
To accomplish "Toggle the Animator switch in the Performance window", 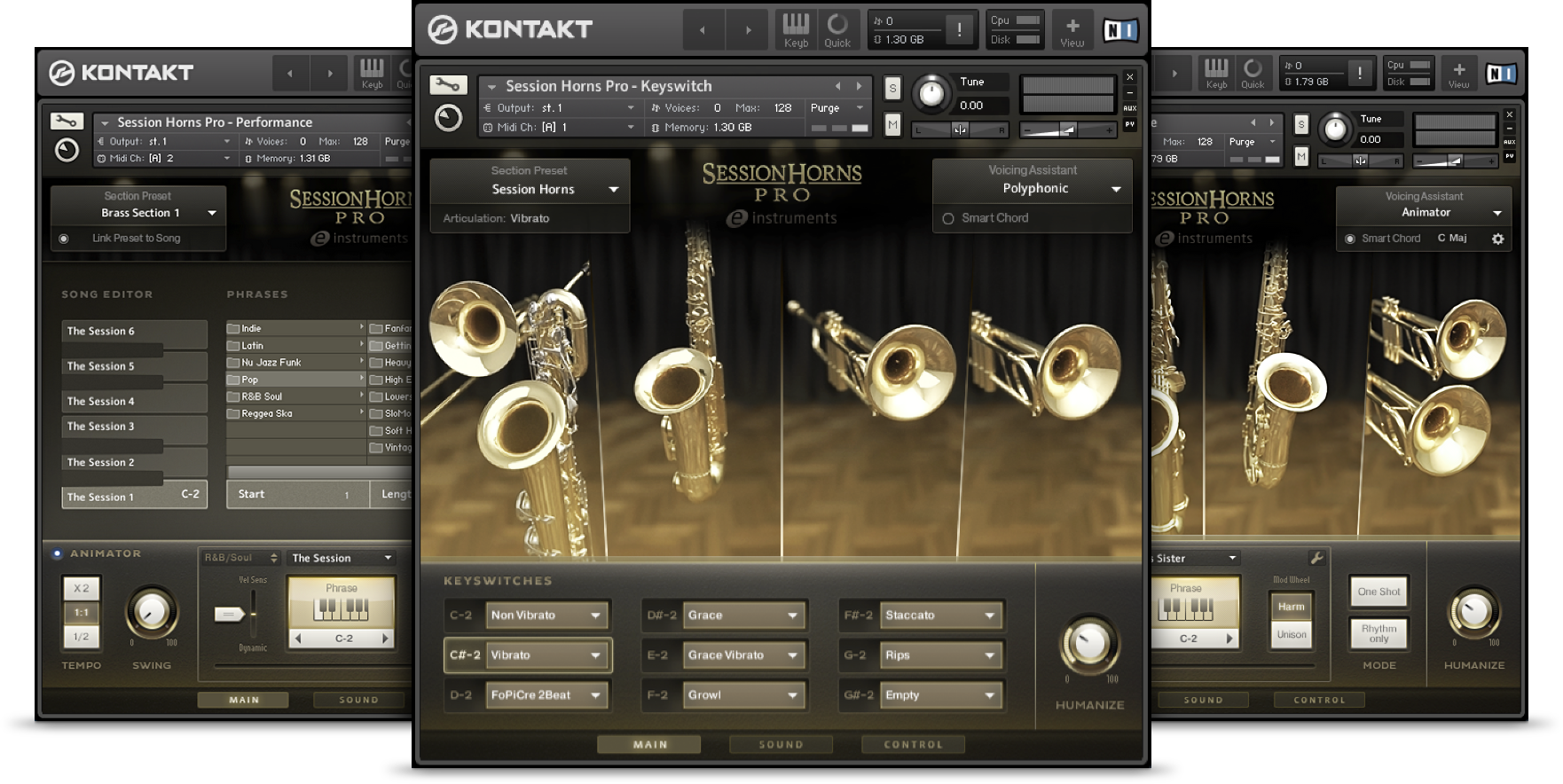I will pos(57,553).
